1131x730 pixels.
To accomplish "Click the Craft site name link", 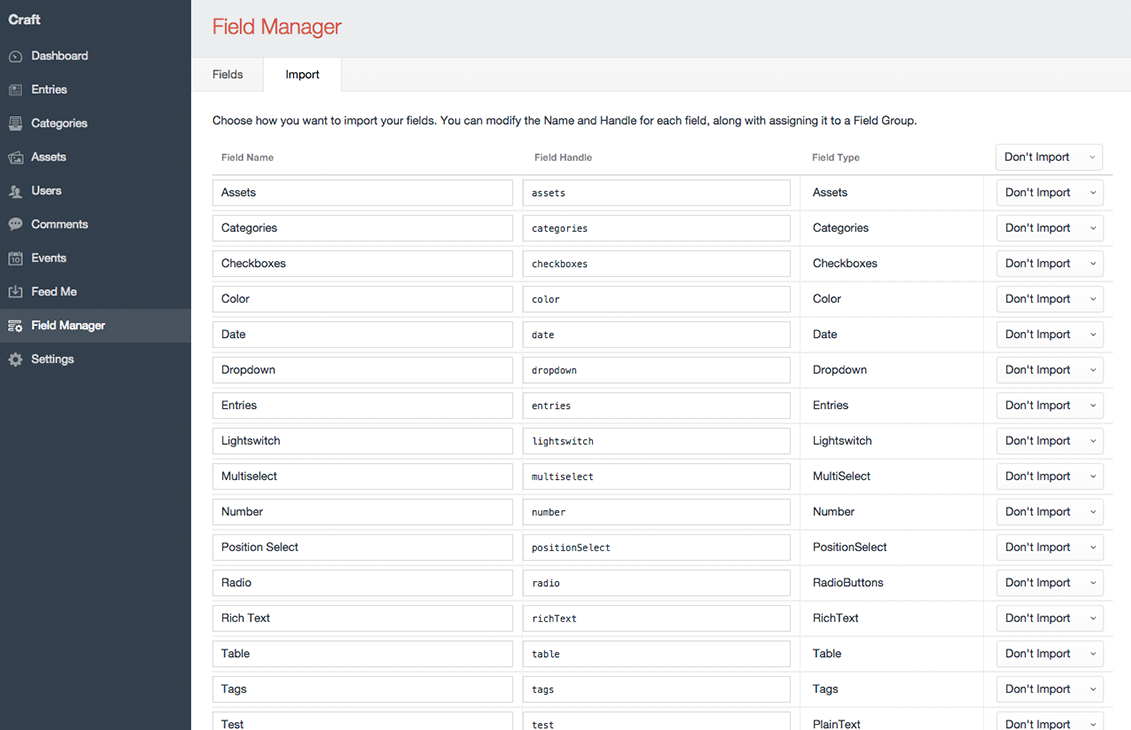I will coord(25,19).
